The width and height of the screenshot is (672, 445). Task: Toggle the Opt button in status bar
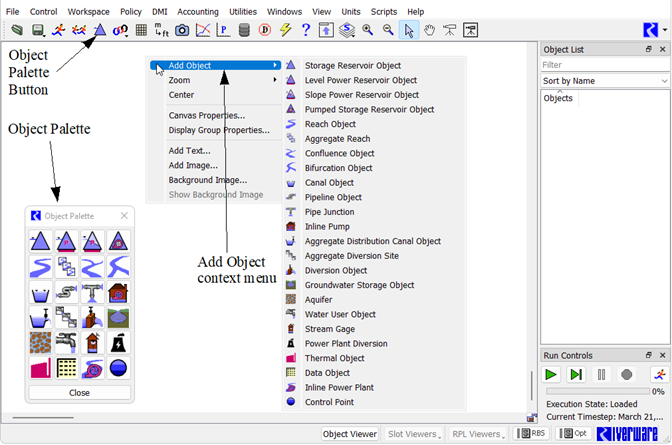[x=573, y=434]
